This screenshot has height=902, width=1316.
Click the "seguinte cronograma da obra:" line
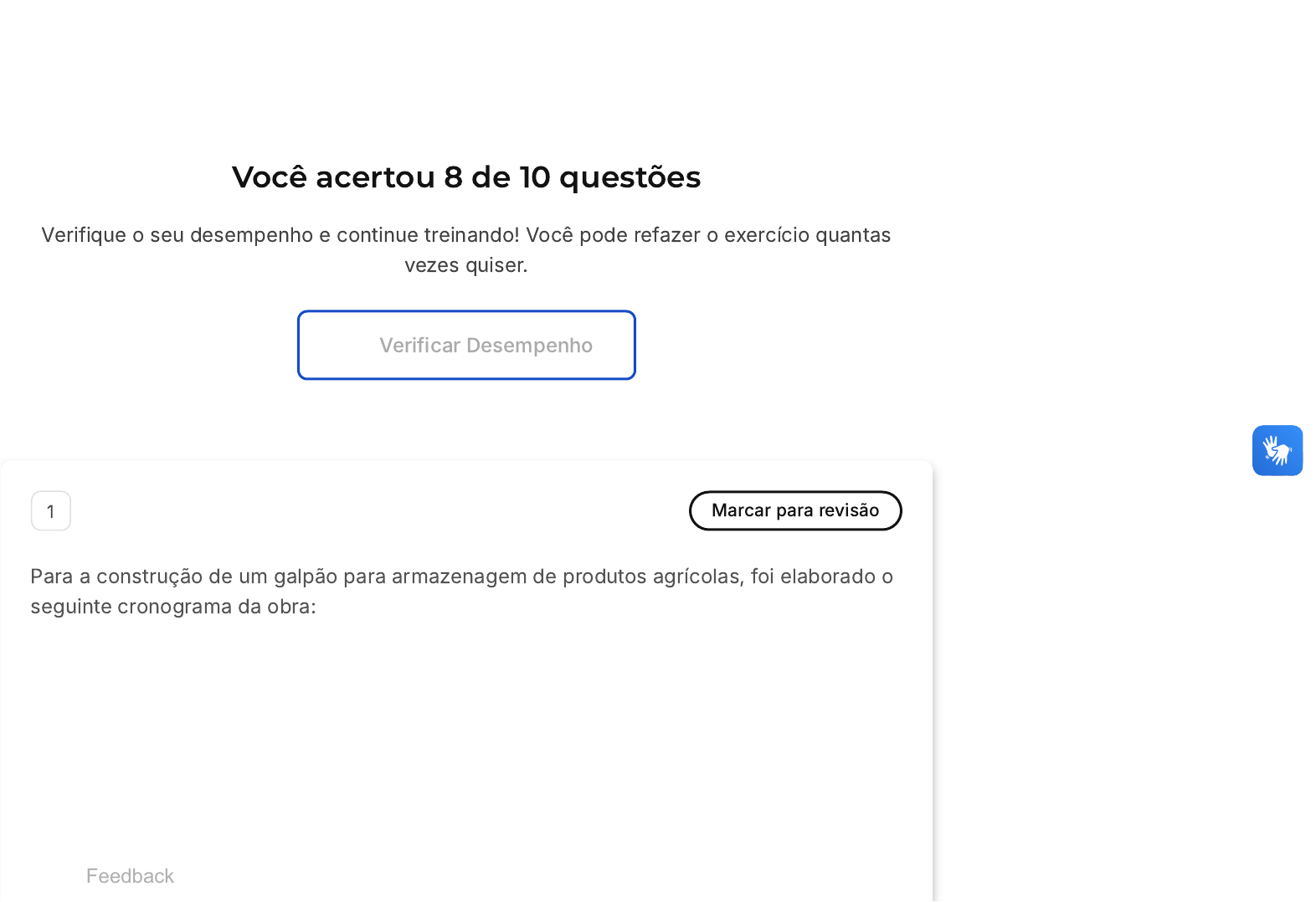pyautogui.click(x=173, y=607)
